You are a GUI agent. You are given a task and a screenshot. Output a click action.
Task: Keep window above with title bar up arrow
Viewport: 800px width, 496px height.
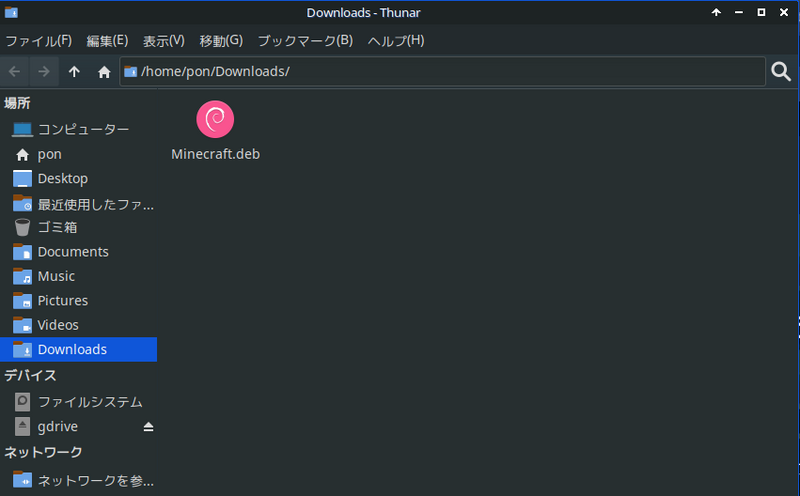pos(716,12)
